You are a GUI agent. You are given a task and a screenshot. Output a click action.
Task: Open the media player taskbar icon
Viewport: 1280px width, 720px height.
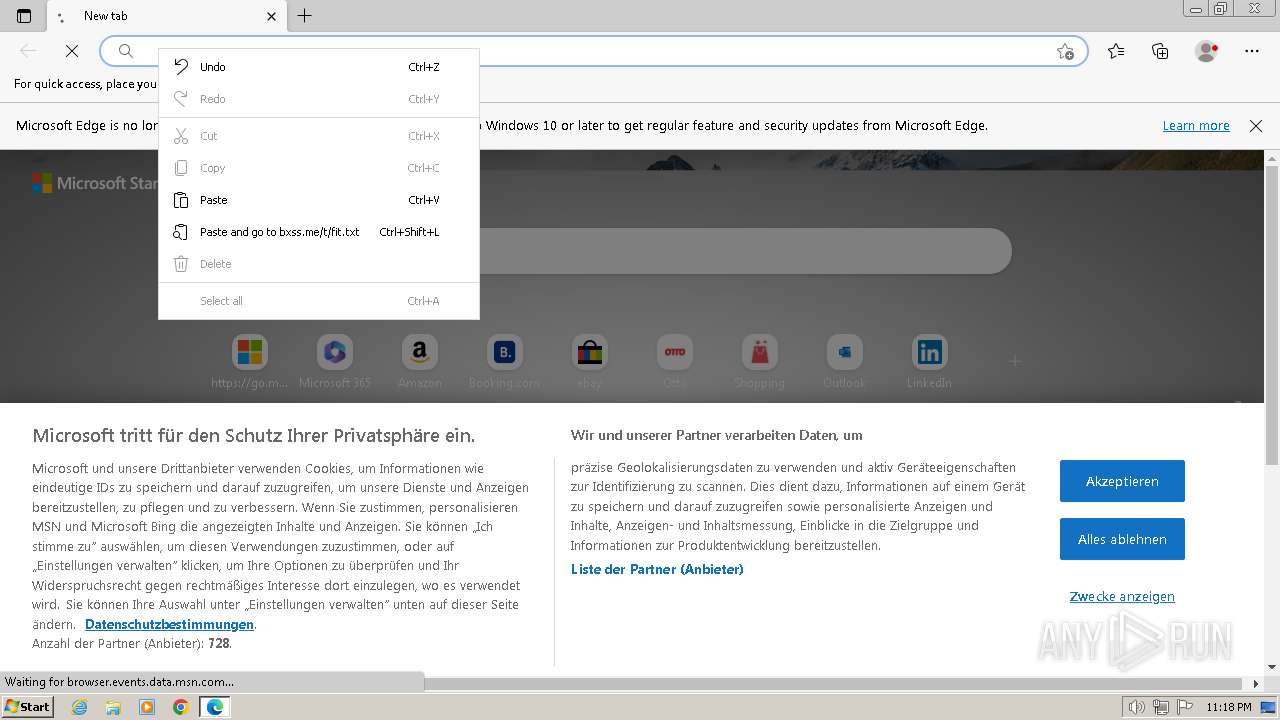tap(147, 707)
